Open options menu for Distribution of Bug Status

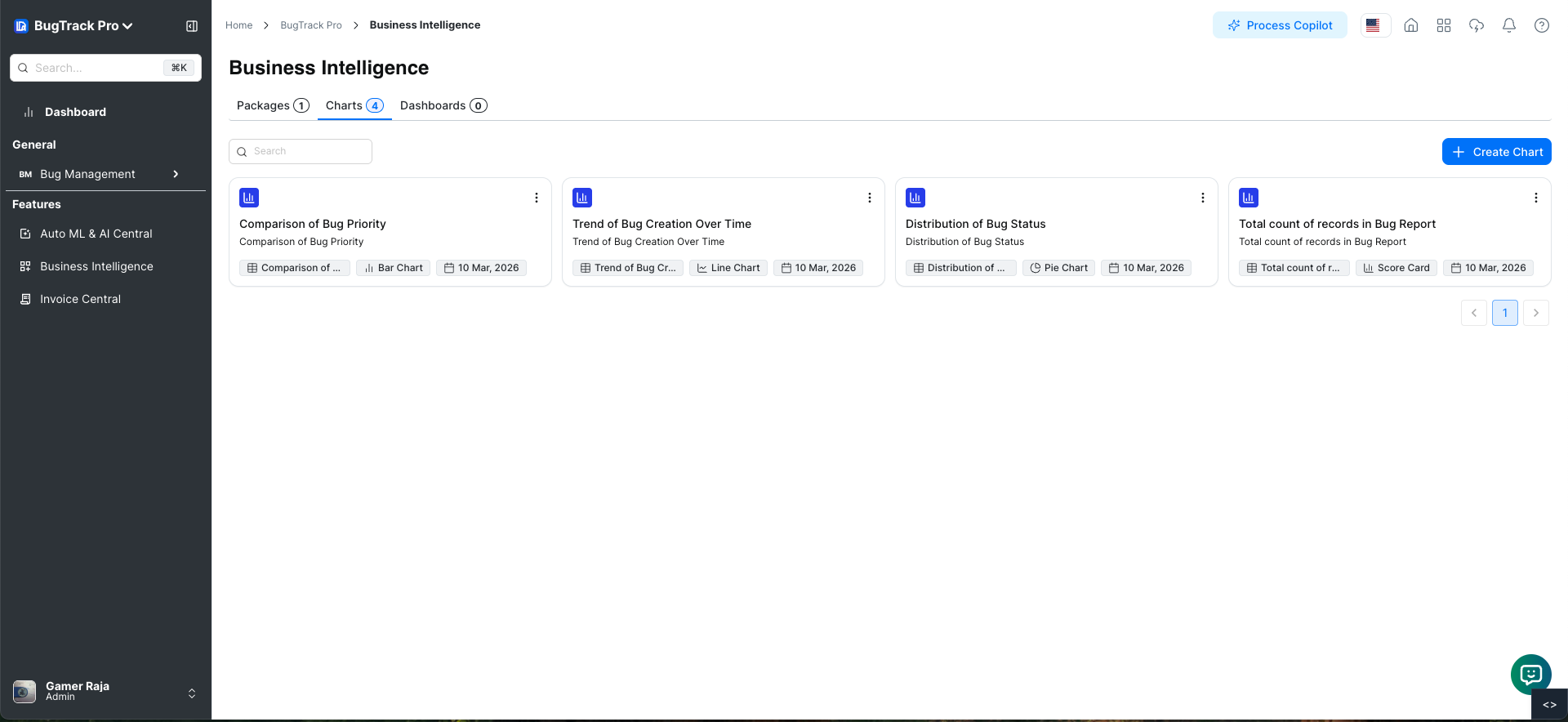tap(1202, 198)
